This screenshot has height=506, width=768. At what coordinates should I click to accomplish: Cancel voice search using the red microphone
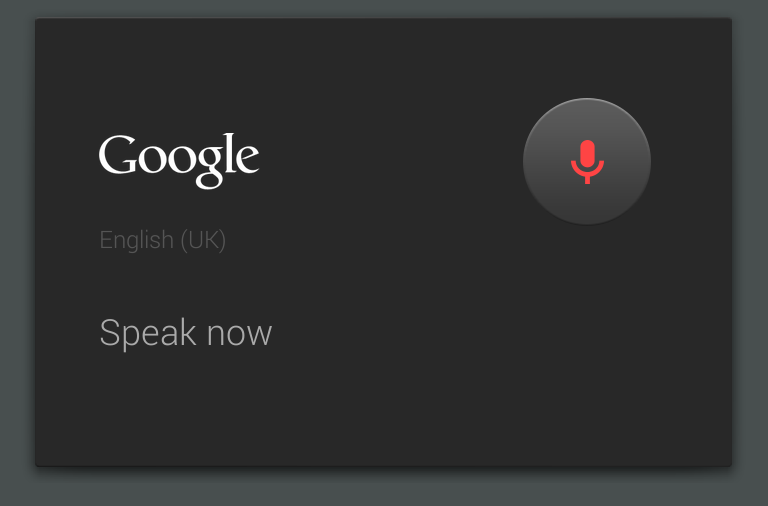[x=587, y=161]
